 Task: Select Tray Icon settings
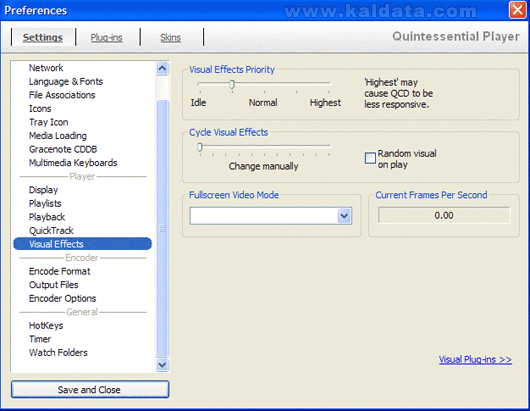(49, 122)
